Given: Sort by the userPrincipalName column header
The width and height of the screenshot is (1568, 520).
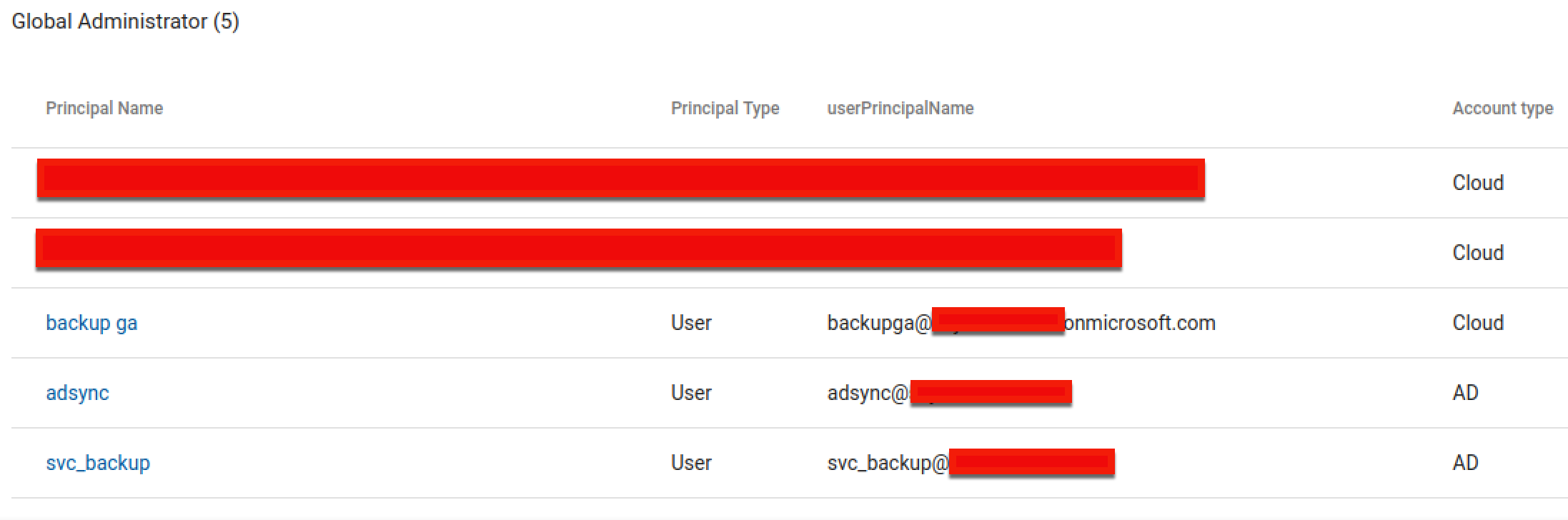Looking at the screenshot, I should [x=900, y=108].
